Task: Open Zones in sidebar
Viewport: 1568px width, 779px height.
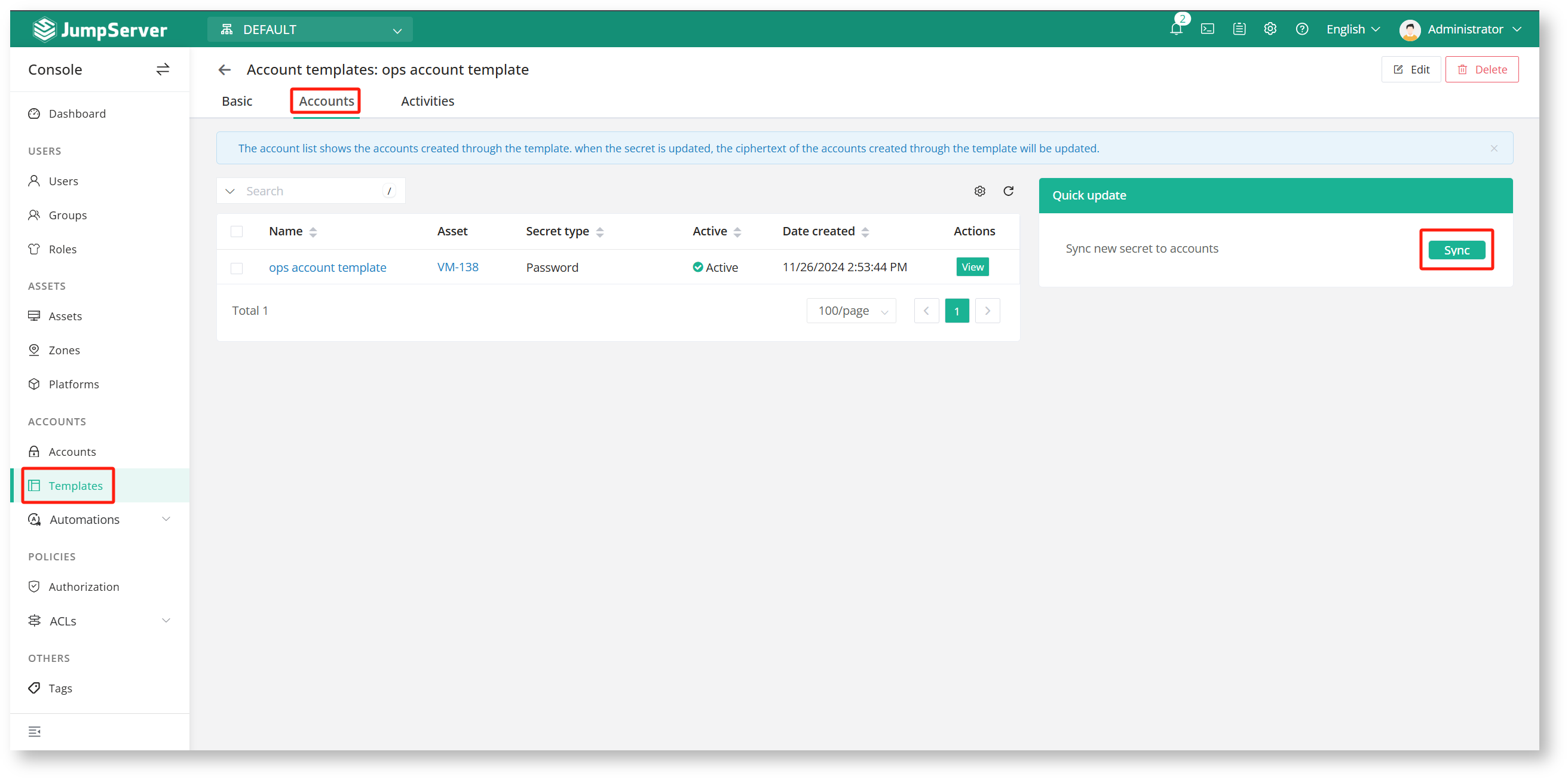Action: [100, 351]
